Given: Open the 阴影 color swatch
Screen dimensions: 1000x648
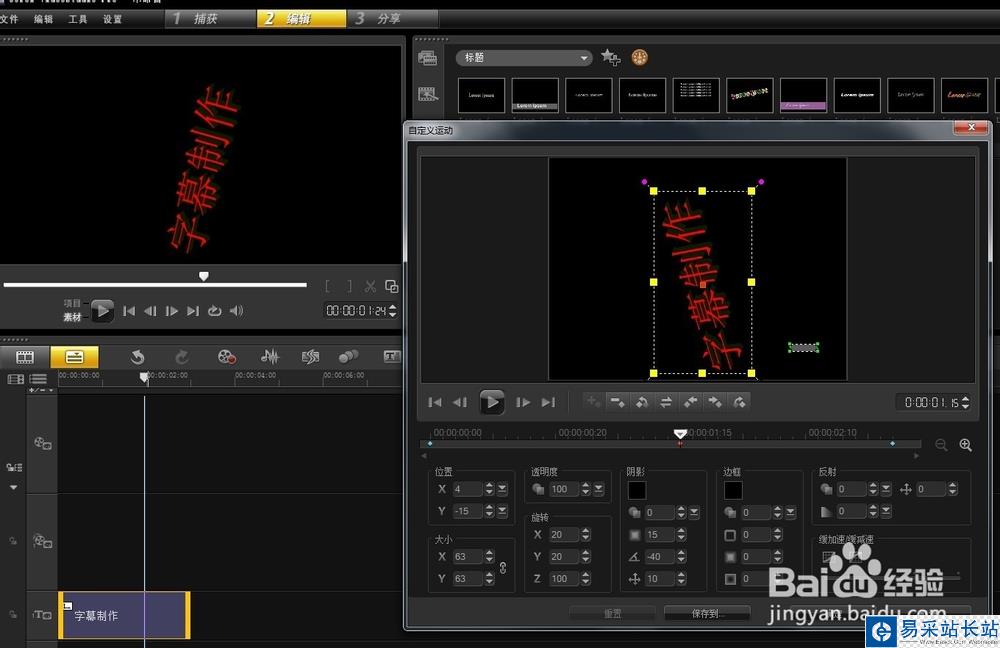Looking at the screenshot, I should 637,490.
